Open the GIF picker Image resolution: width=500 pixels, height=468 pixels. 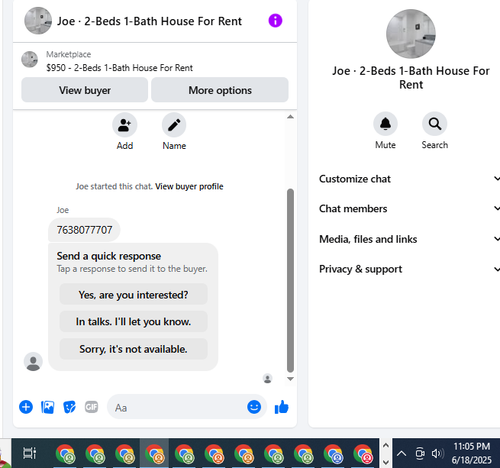point(91,407)
